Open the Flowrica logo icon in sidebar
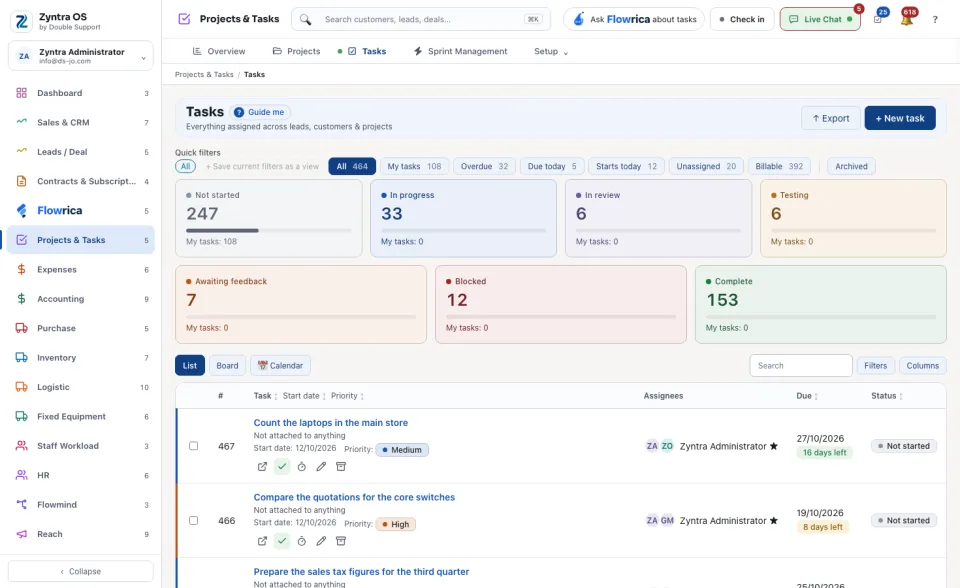Viewport: 960px width, 588px height. pos(21,211)
